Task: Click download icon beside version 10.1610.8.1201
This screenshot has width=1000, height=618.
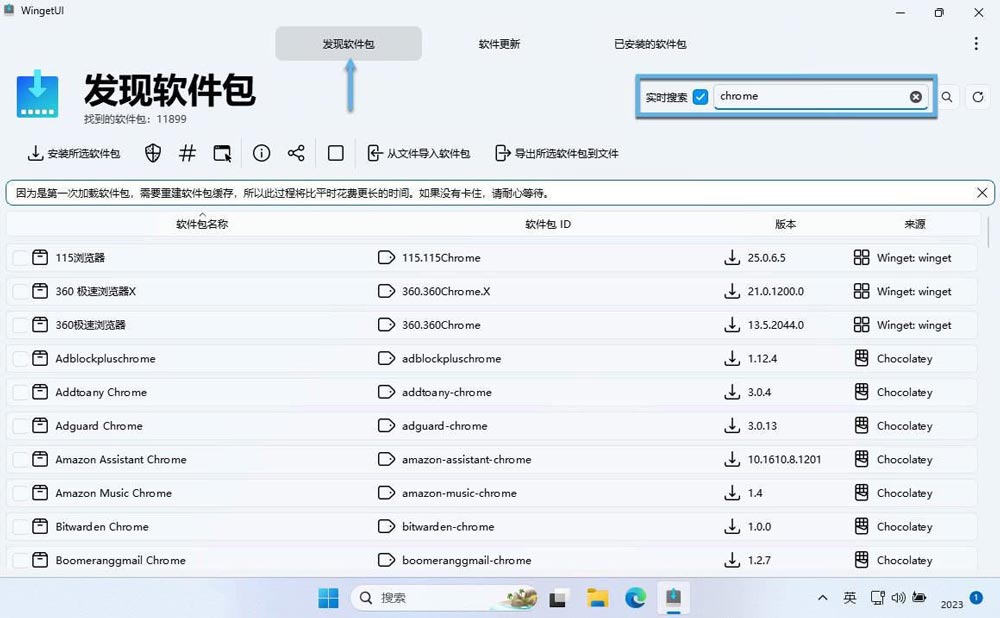Action: pos(732,459)
